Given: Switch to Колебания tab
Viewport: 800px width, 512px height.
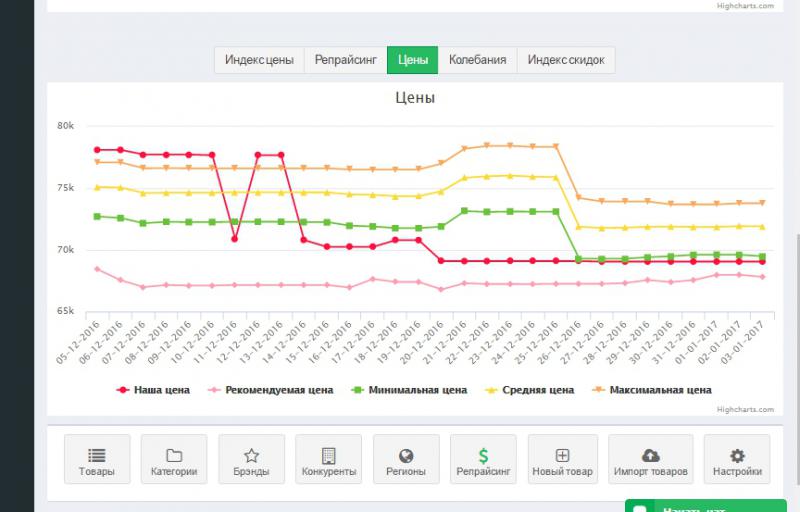Looking at the screenshot, I should tap(477, 60).
